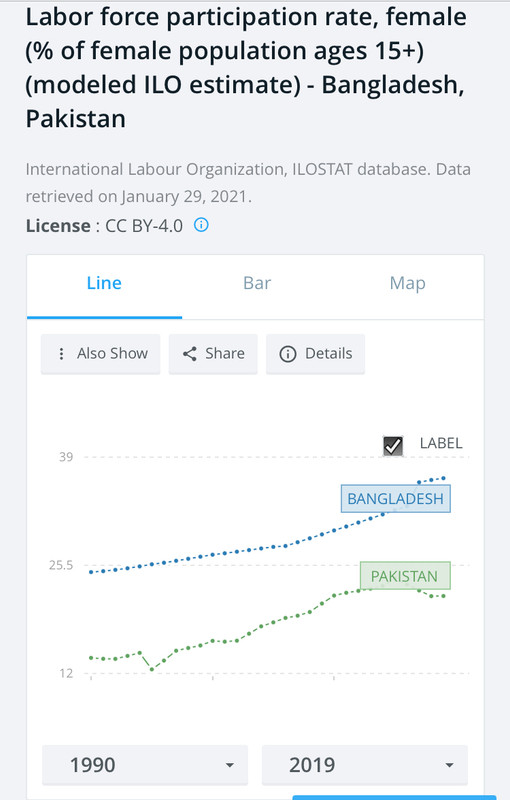This screenshot has width=510, height=800.
Task: Click the Details button label
Action: tap(328, 354)
